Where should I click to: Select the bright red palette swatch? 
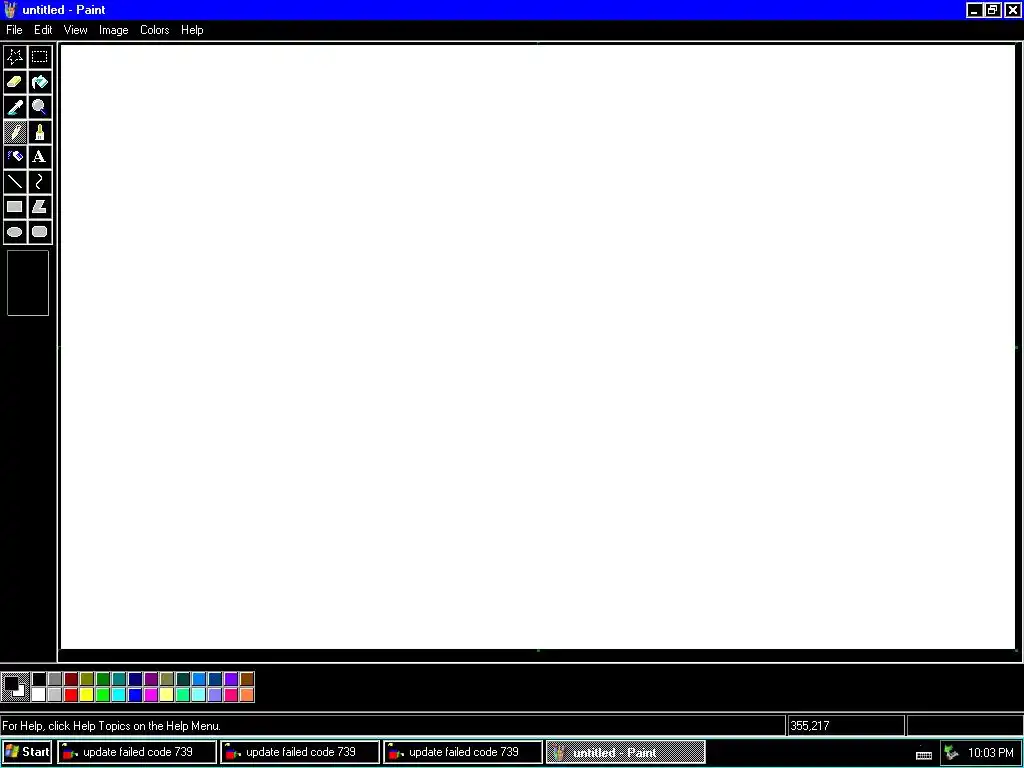[71, 695]
